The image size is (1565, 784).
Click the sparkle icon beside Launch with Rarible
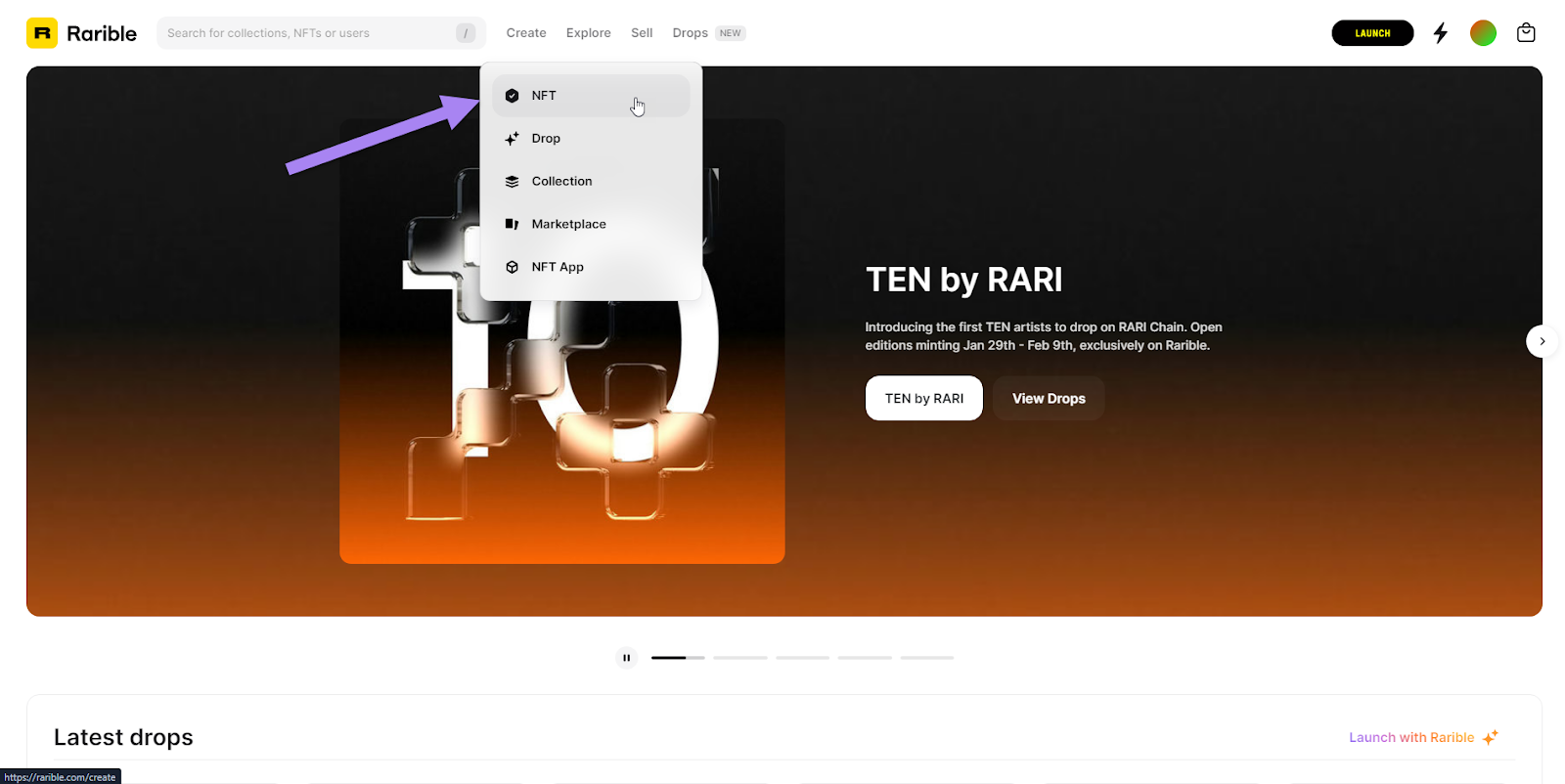1490,738
